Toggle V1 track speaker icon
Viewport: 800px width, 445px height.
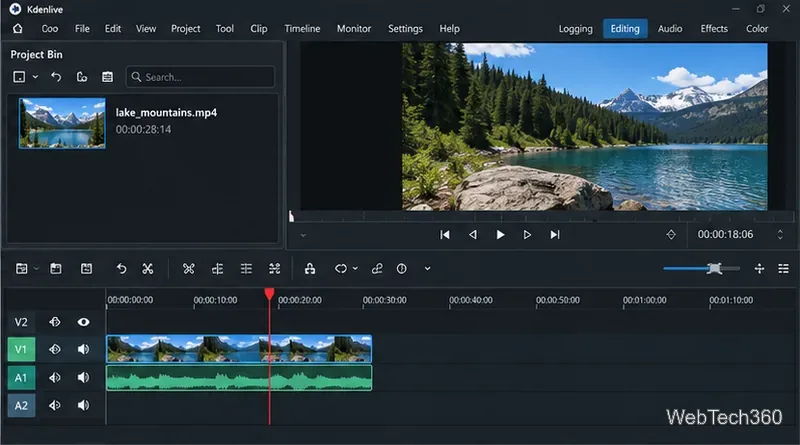tap(84, 350)
